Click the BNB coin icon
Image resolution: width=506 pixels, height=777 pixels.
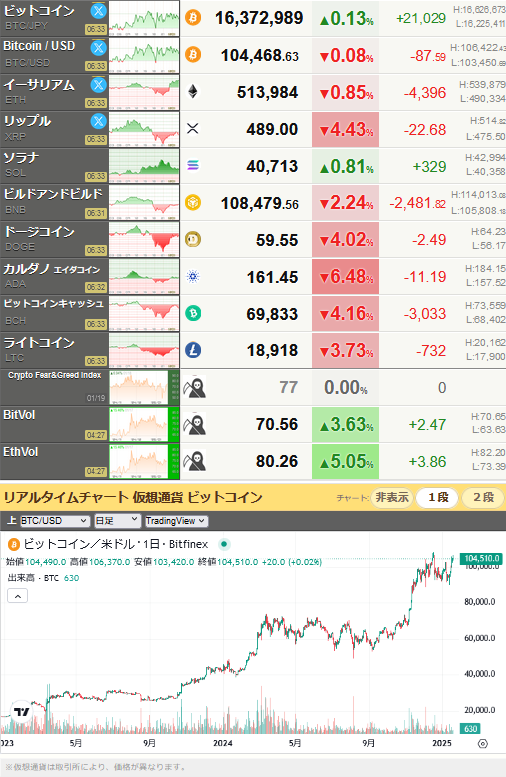click(193, 203)
